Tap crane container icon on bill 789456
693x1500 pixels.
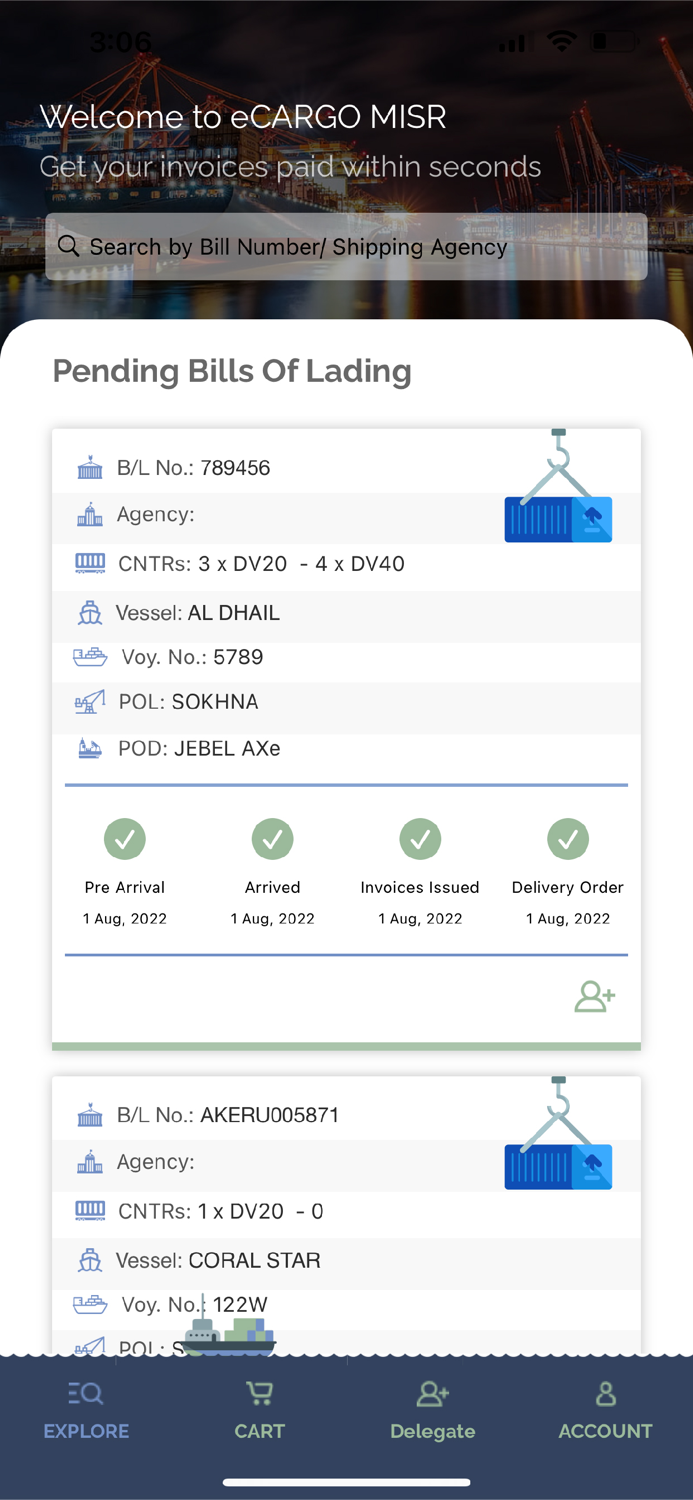(x=558, y=488)
